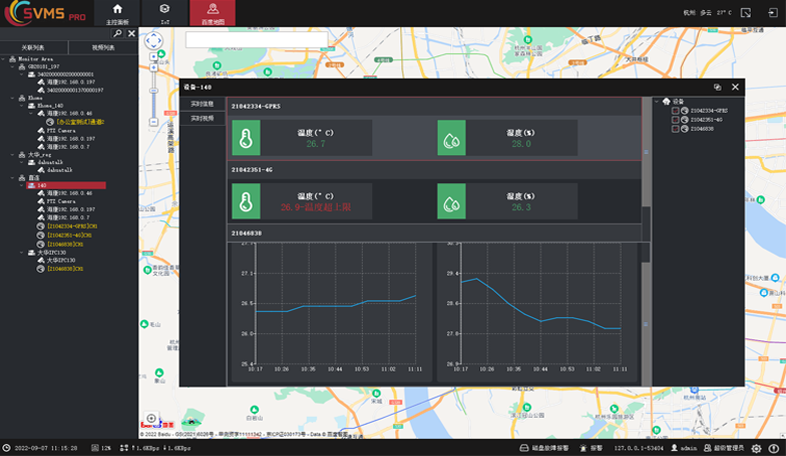Click the clock icon in status bar
This screenshot has height=456, width=786.
point(7,448)
